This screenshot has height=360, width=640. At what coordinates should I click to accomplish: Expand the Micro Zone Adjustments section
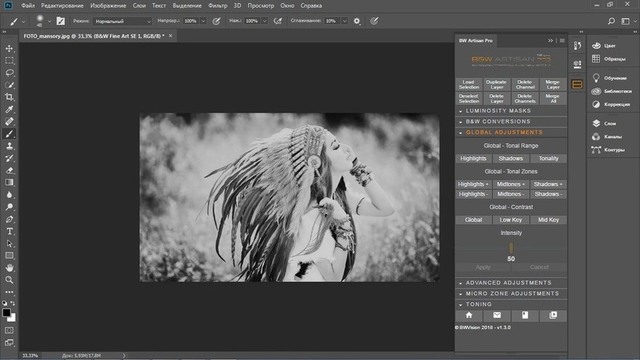511,293
